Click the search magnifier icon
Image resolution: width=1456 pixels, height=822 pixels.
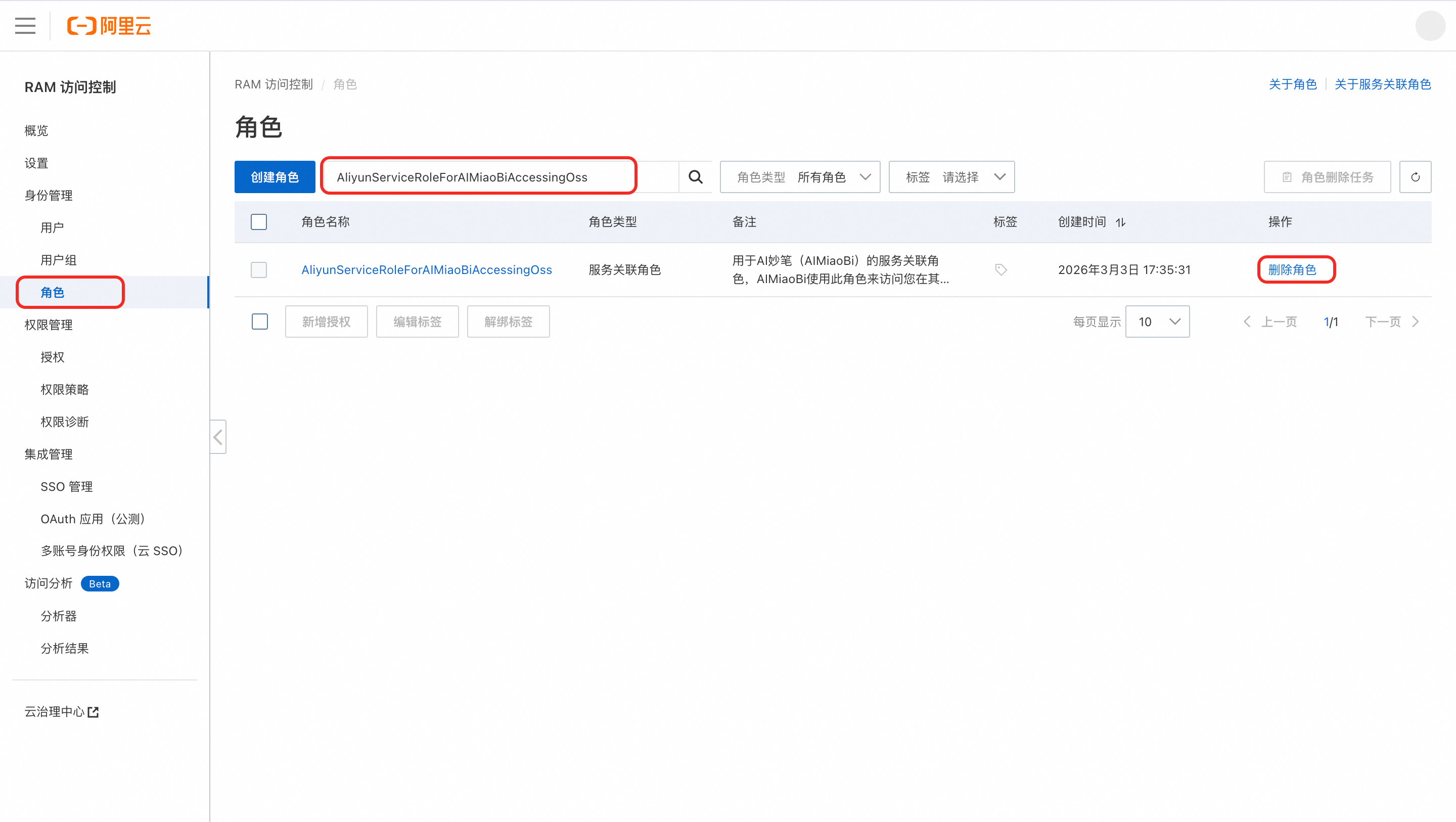[x=695, y=177]
